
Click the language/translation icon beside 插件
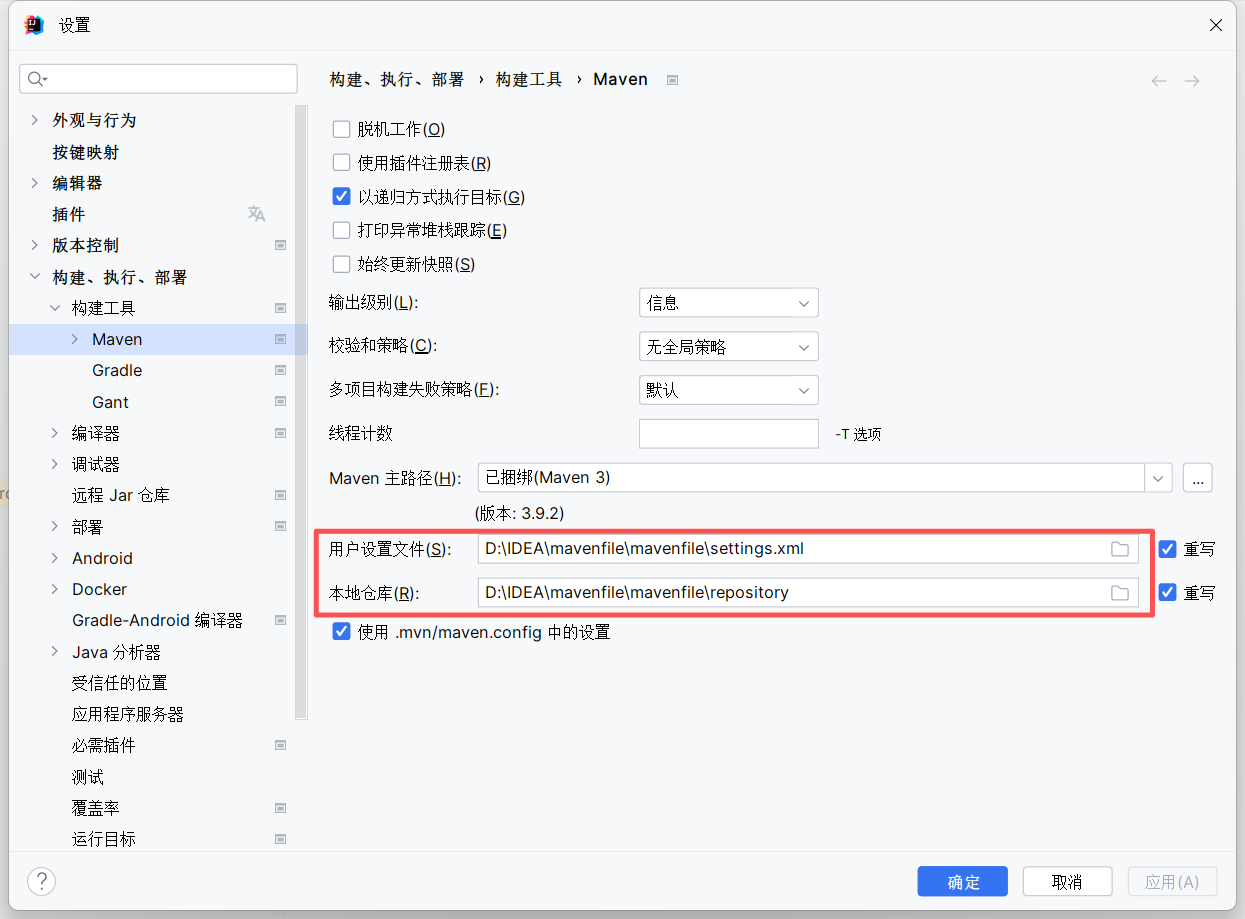(x=257, y=213)
